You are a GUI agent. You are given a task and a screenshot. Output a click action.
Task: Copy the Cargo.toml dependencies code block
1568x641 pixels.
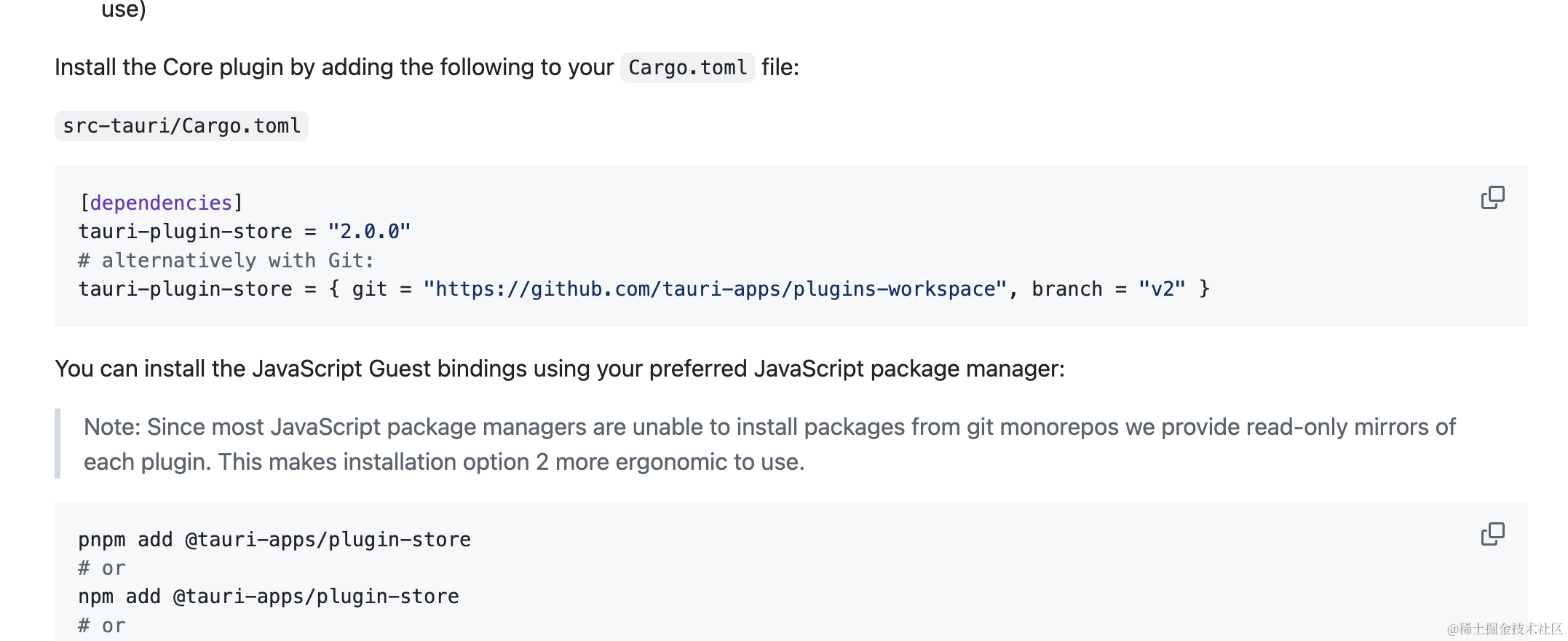[1492, 197]
